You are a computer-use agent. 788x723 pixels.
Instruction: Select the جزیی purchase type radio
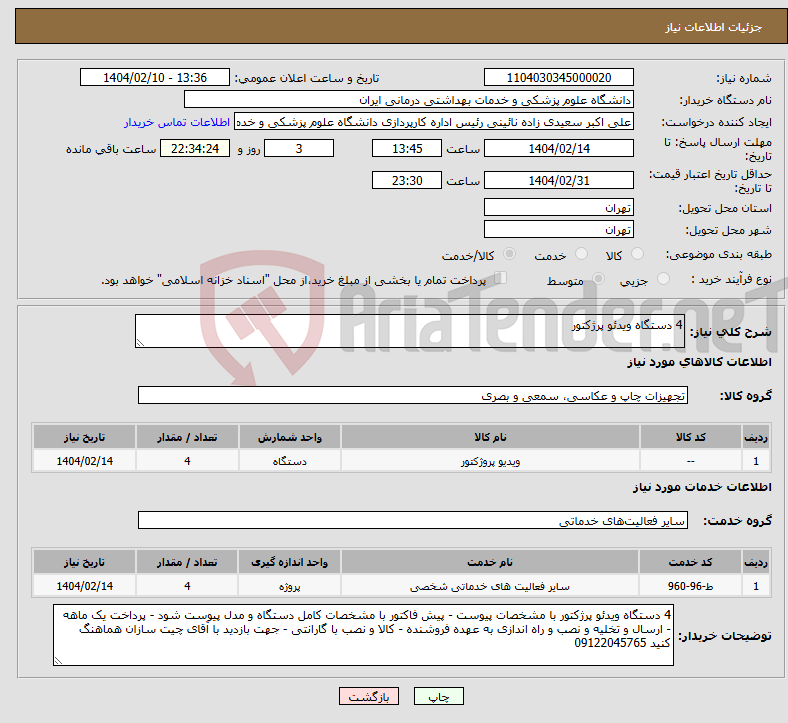click(x=663, y=278)
